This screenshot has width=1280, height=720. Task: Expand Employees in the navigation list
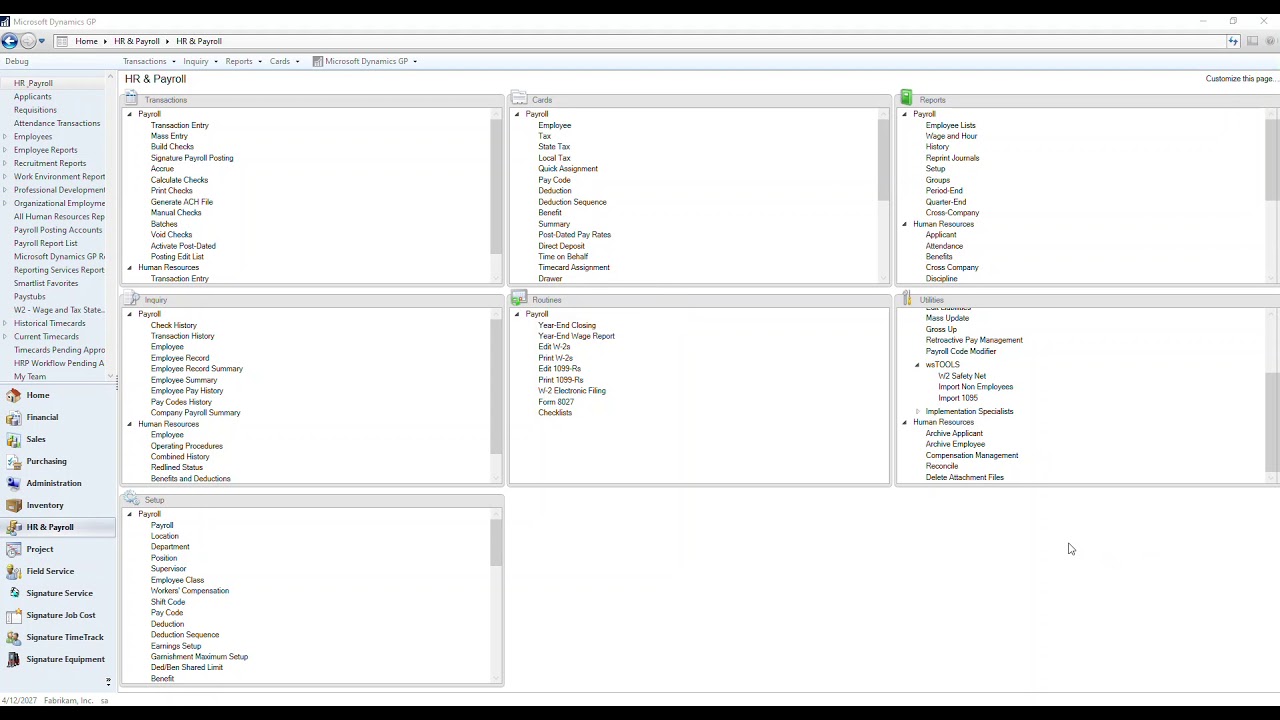6,137
